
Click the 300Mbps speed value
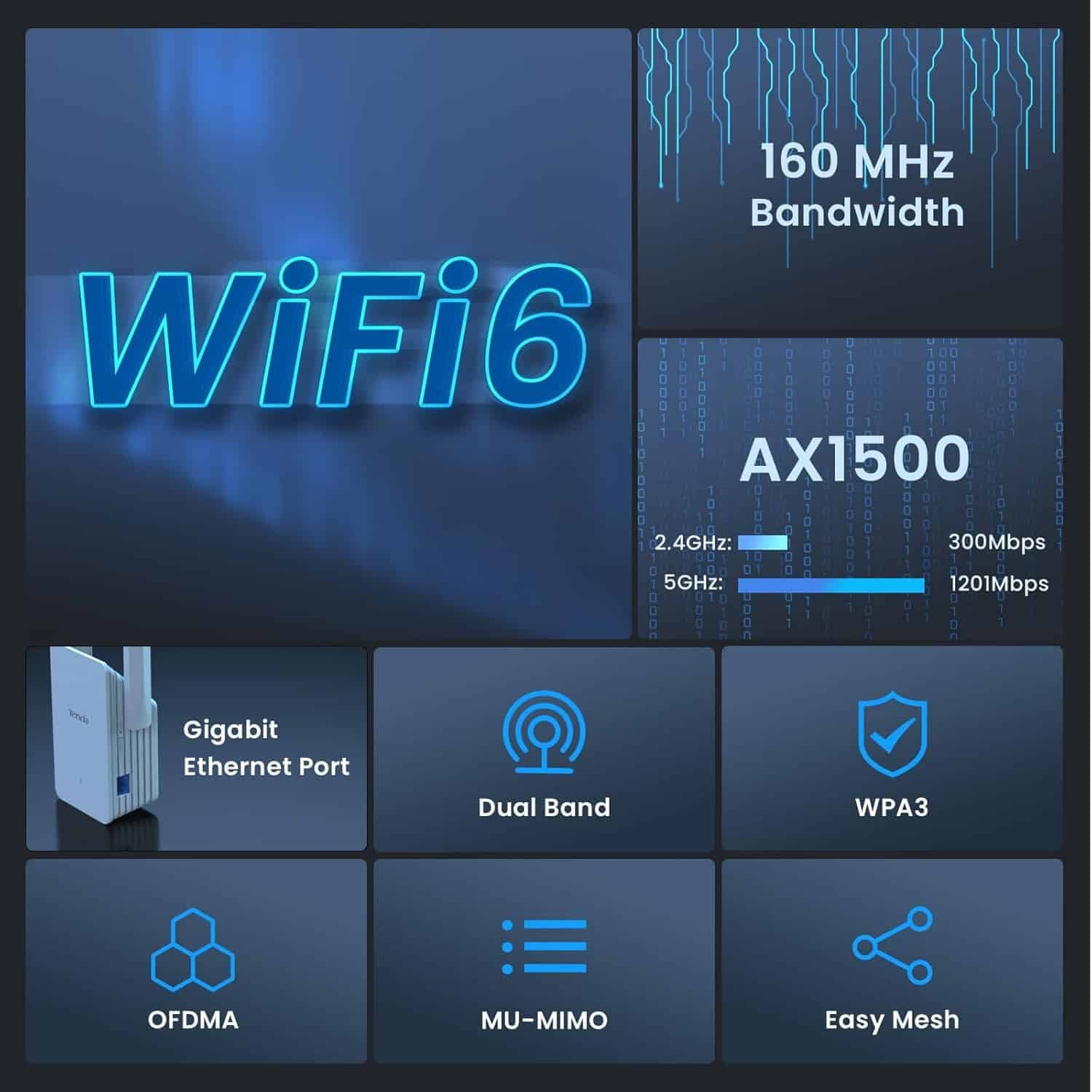pyautogui.click(x=997, y=542)
